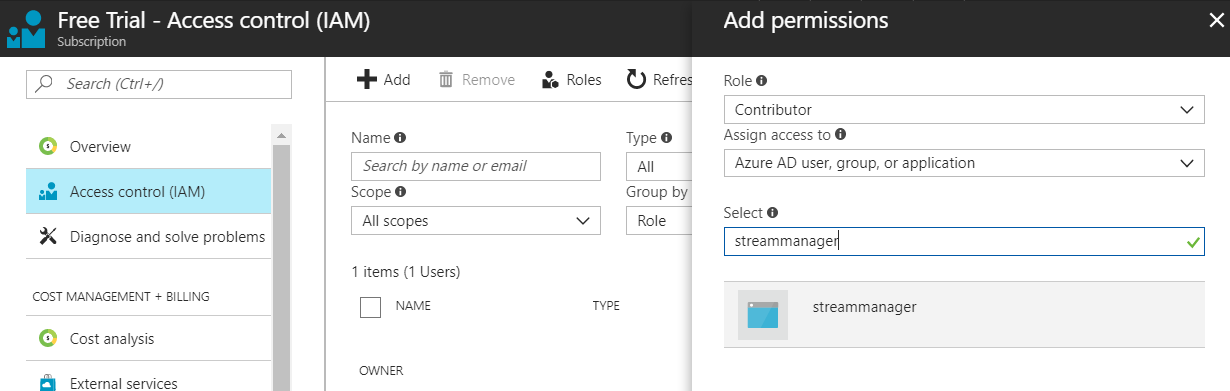
Task: Click the Access control subscription icon in header
Action: (x=26, y=29)
